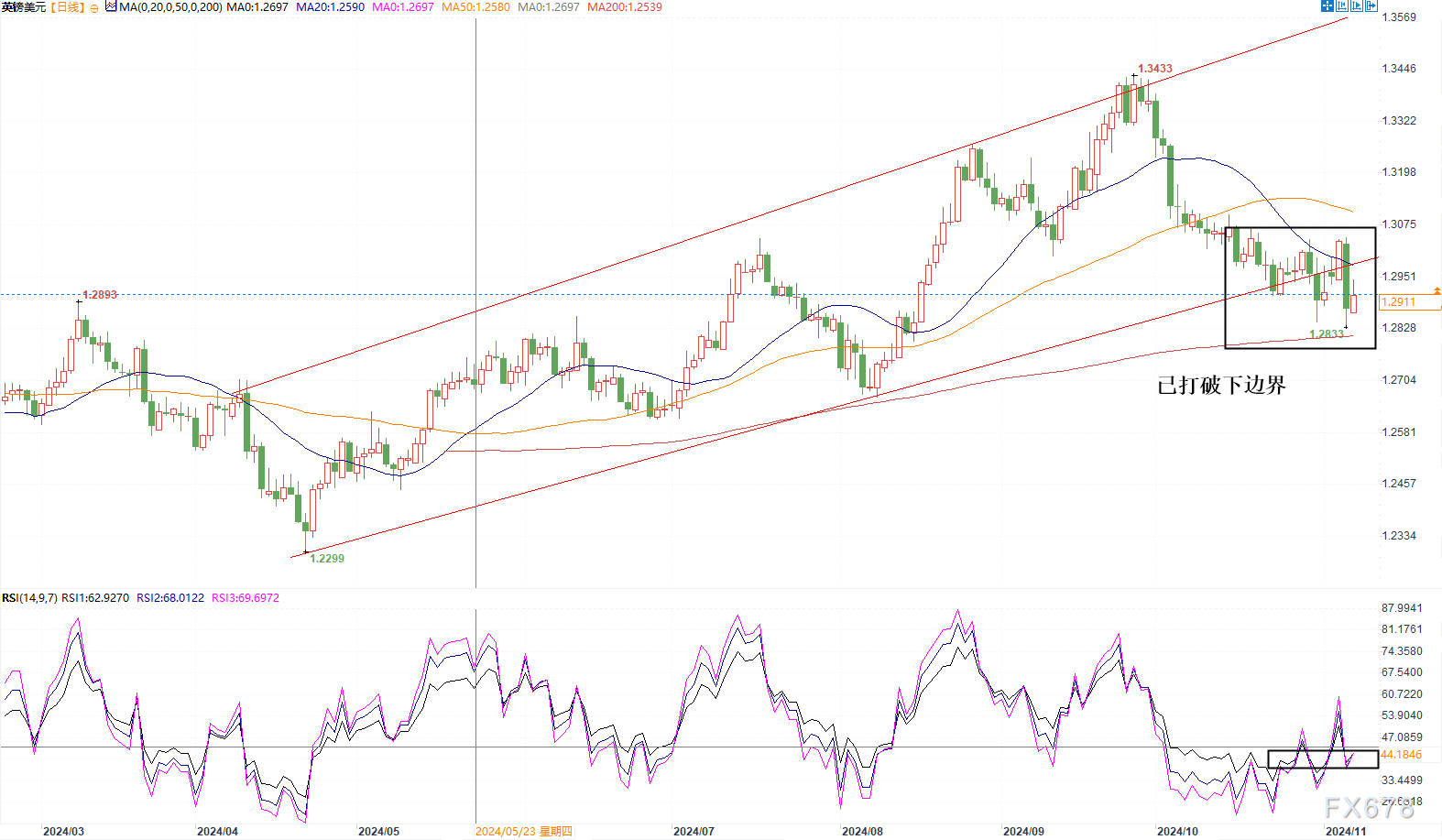Viewport: 1442px width, 840px height.
Task: Click the 英镑美元 symbol name
Action: pos(24,7)
